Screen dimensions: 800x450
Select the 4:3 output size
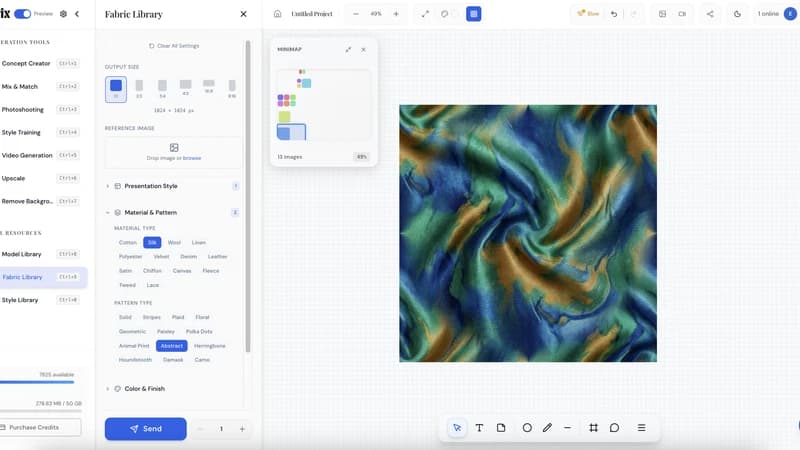click(x=185, y=87)
